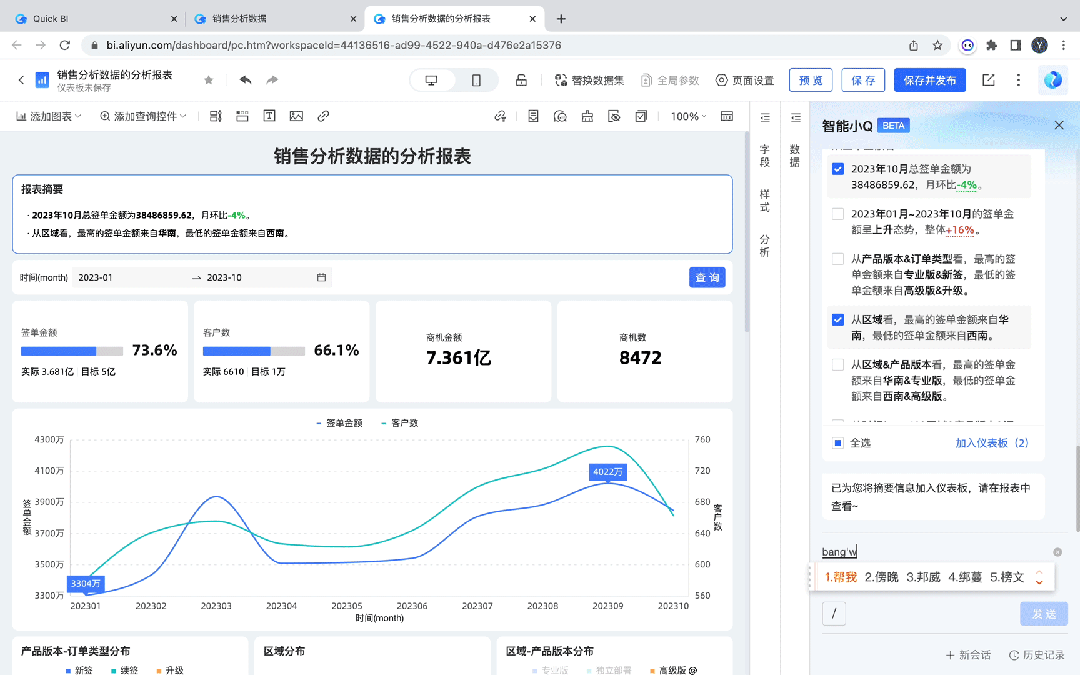The width and height of the screenshot is (1080, 675).
Task: Open the 分析 tab
Action: (x=765, y=245)
